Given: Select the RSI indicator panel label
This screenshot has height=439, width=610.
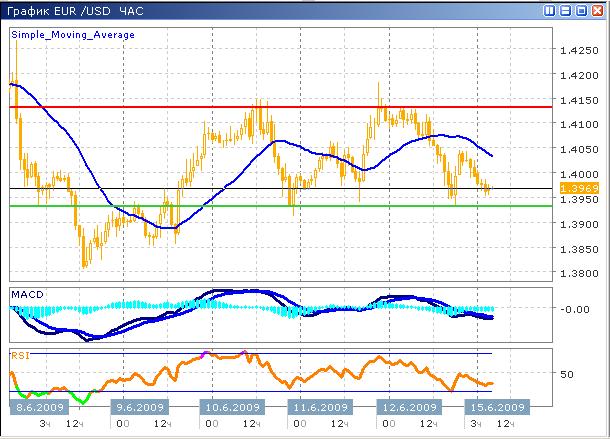Looking at the screenshot, I should 20,354.
